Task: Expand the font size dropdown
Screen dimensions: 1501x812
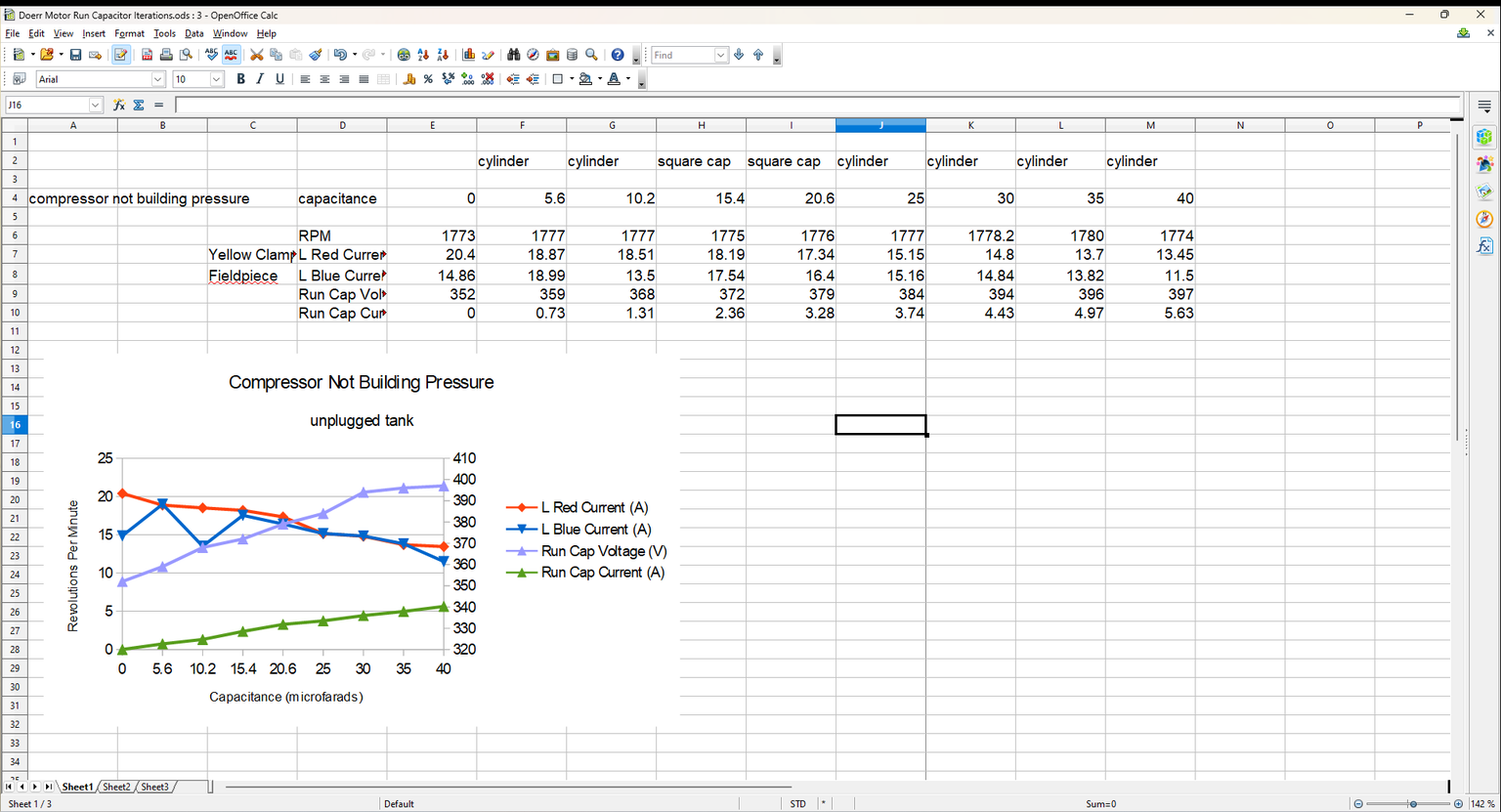Action: [x=216, y=79]
